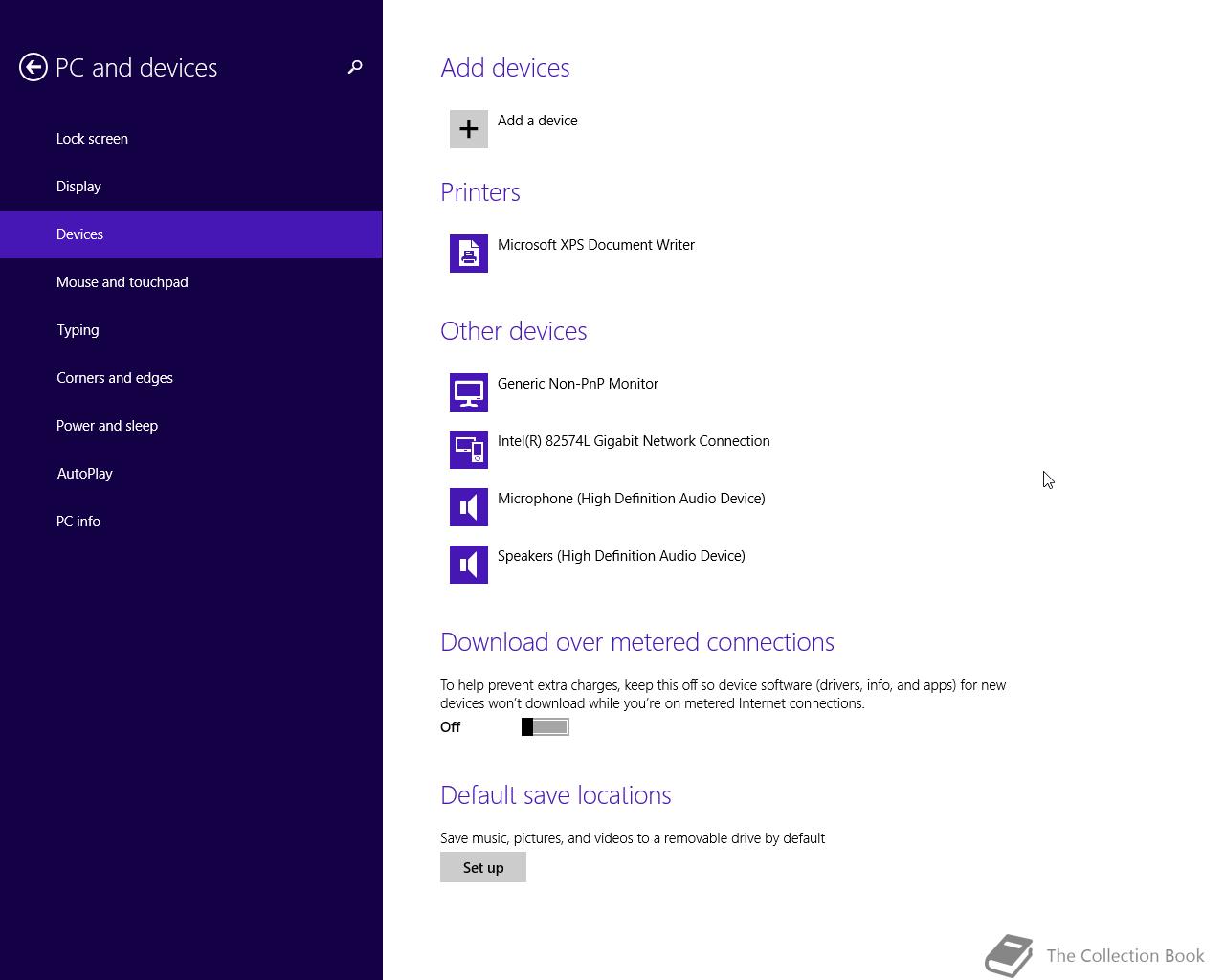Toggle download over metered connections switch
Screen dimensions: 1225x980
(x=546, y=727)
